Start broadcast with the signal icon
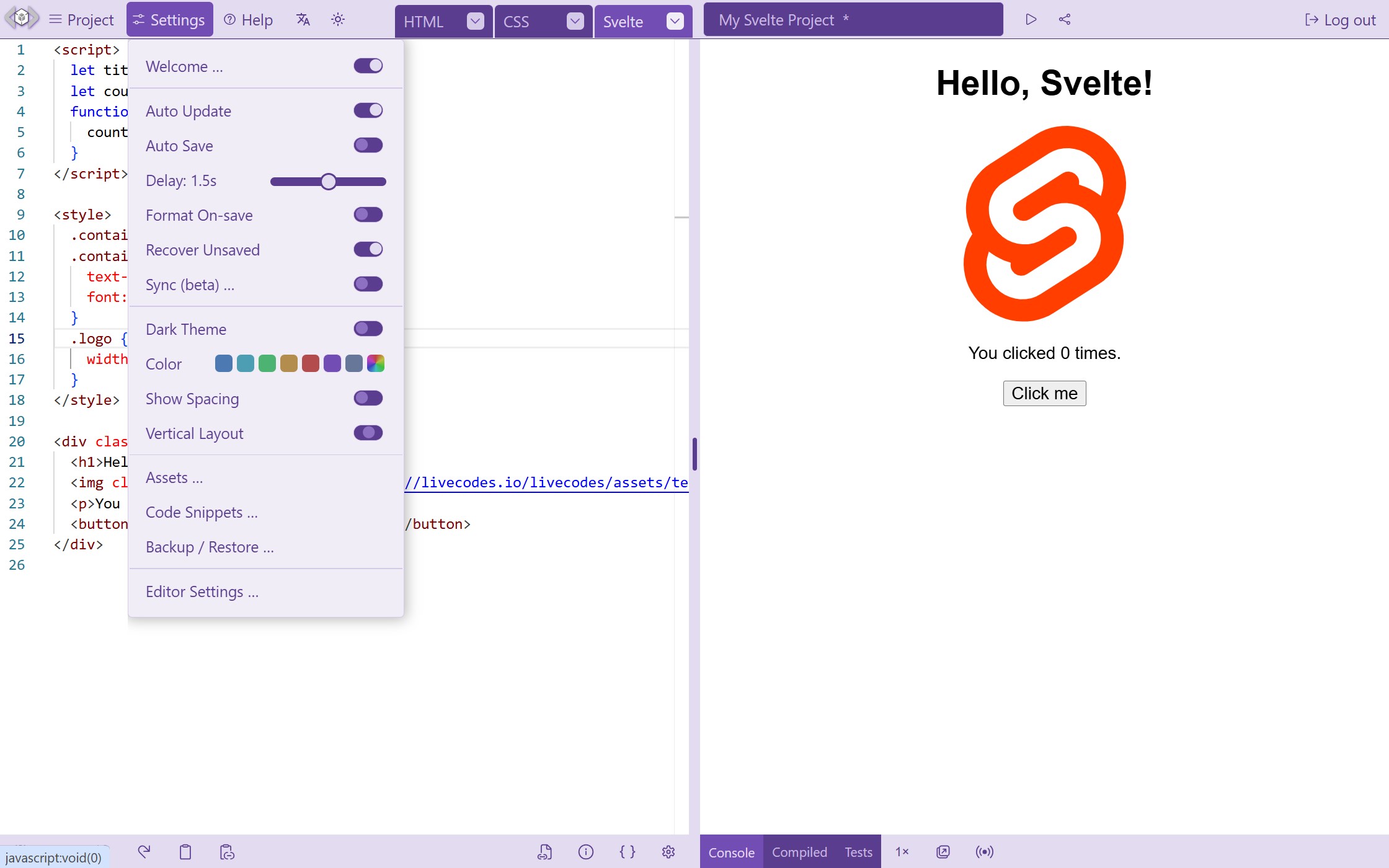The image size is (1389, 868). click(983, 852)
